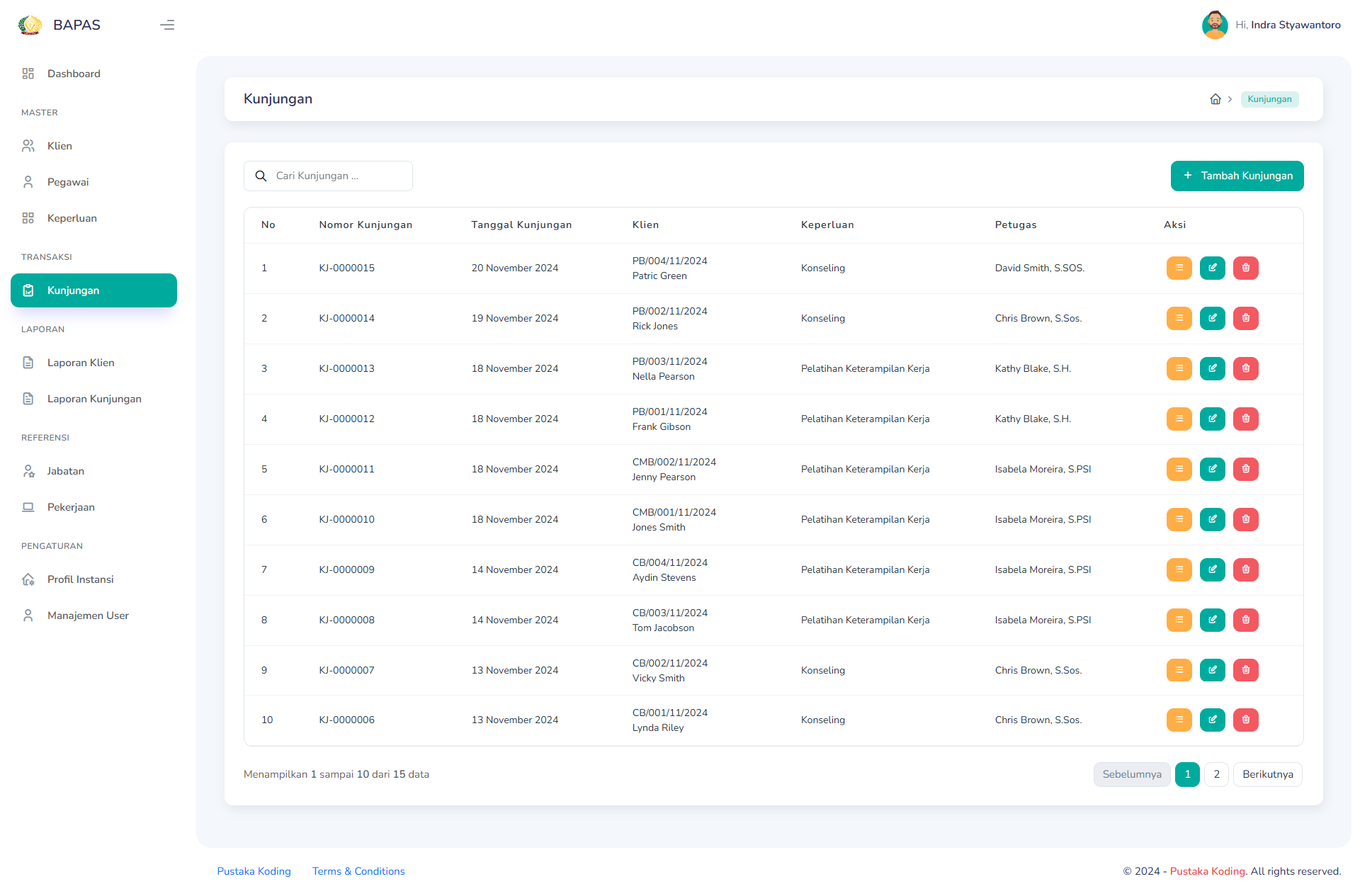This screenshot has width=1360, height=896.
Task: Select the Klien icon in sidebar
Action: 28,145
